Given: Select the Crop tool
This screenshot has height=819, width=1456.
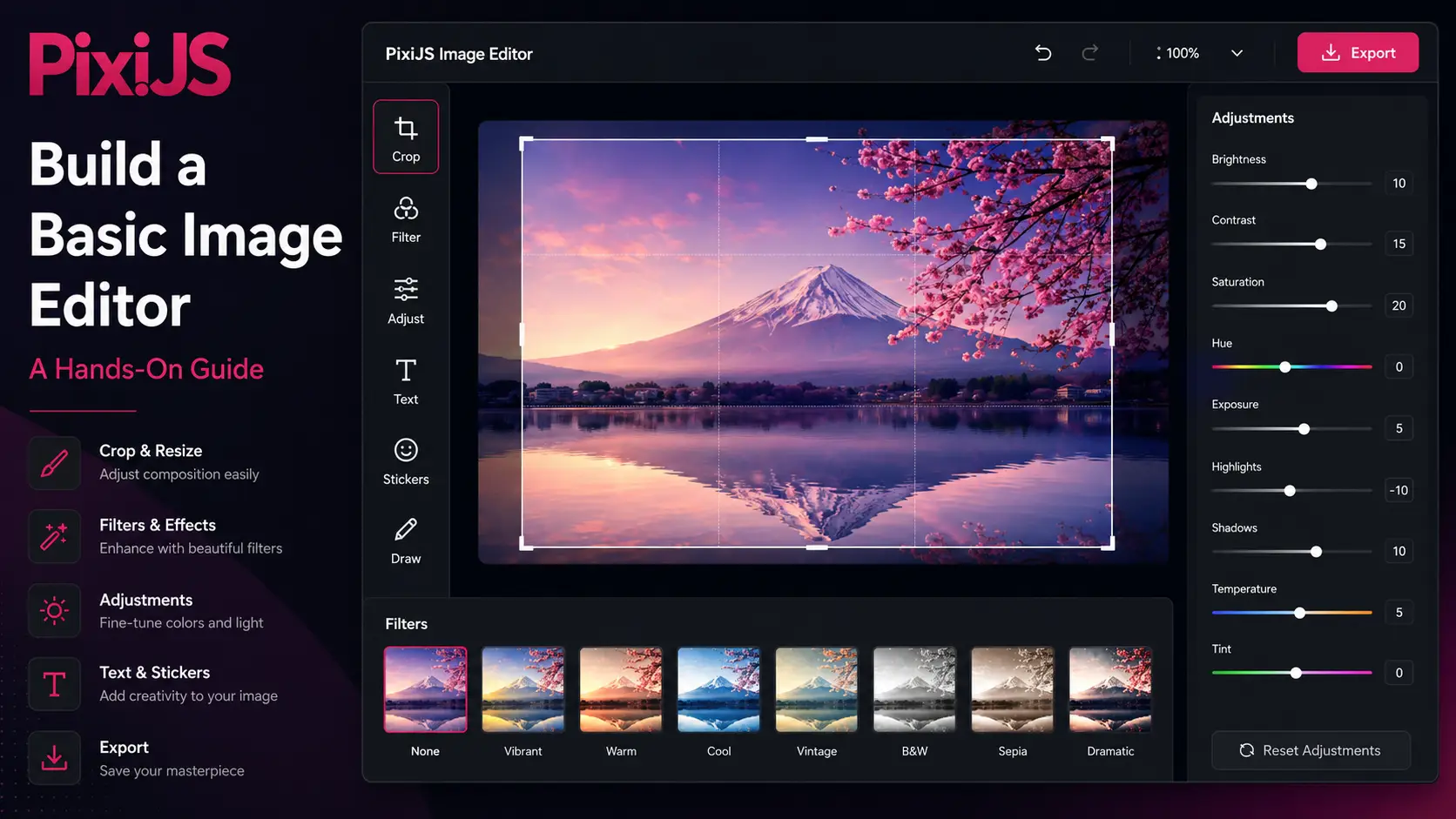Looking at the screenshot, I should pos(406,138).
